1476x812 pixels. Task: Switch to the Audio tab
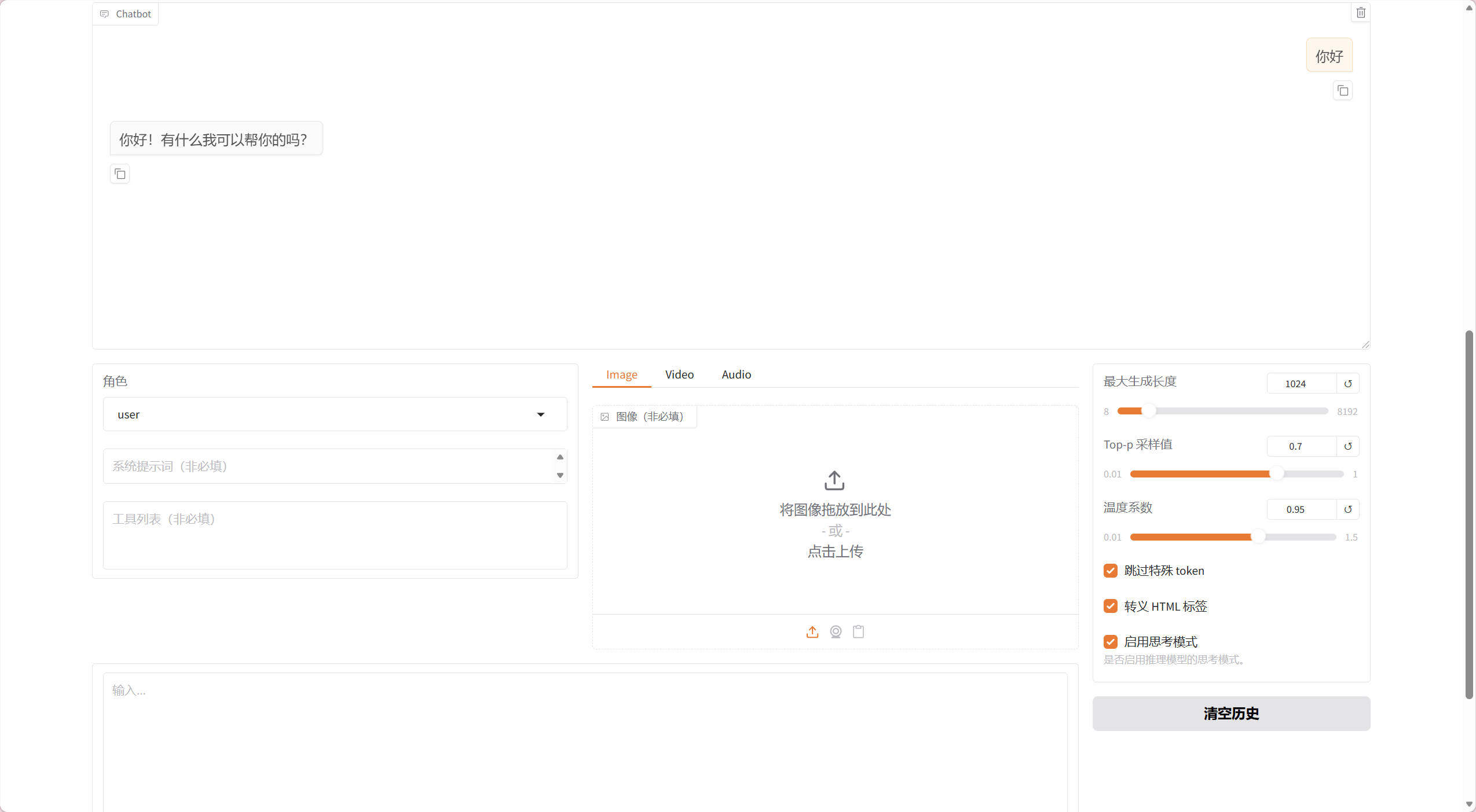(x=736, y=374)
